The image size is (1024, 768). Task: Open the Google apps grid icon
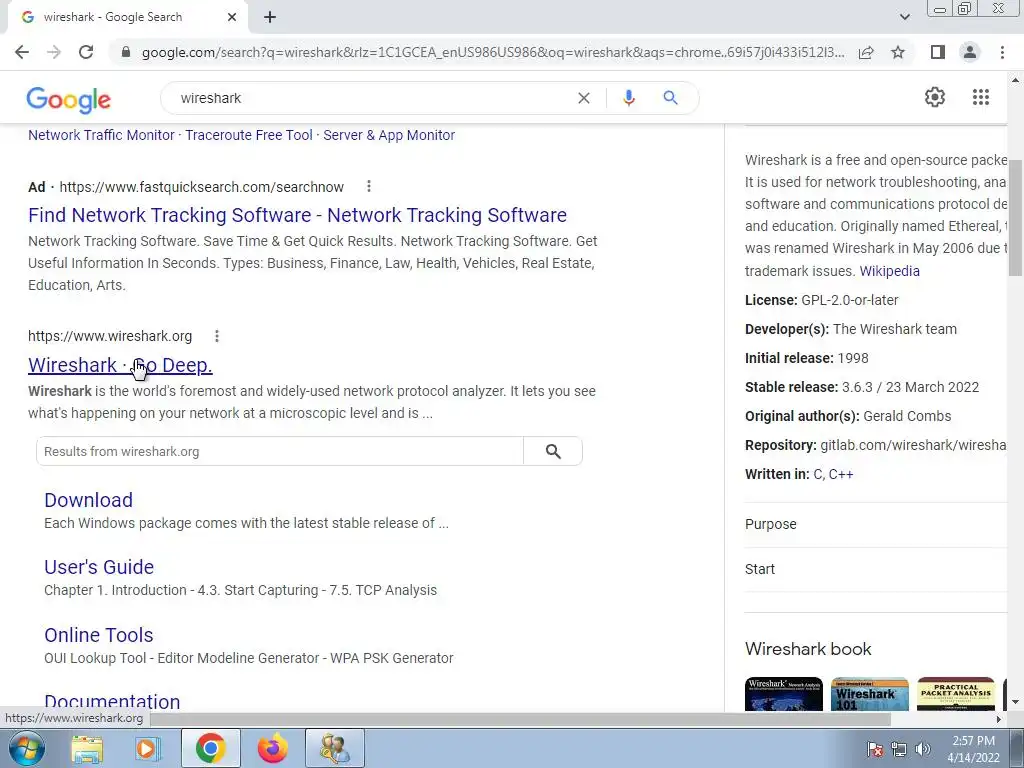(981, 97)
